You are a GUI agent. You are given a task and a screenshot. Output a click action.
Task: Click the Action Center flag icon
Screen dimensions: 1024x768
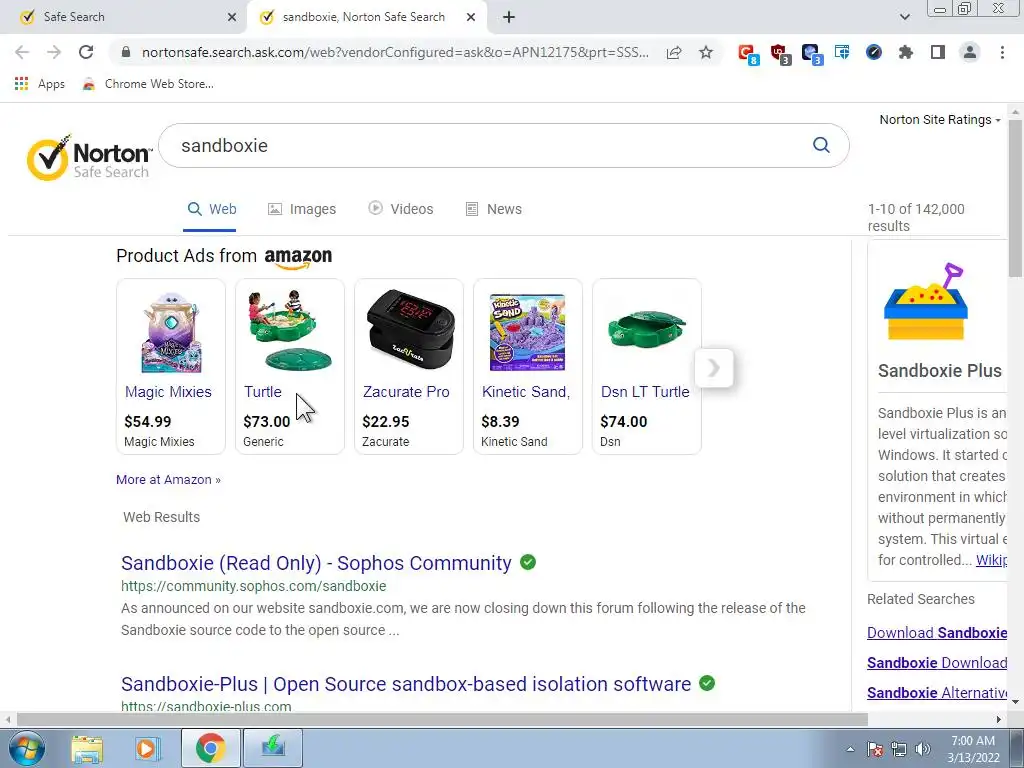coord(875,749)
